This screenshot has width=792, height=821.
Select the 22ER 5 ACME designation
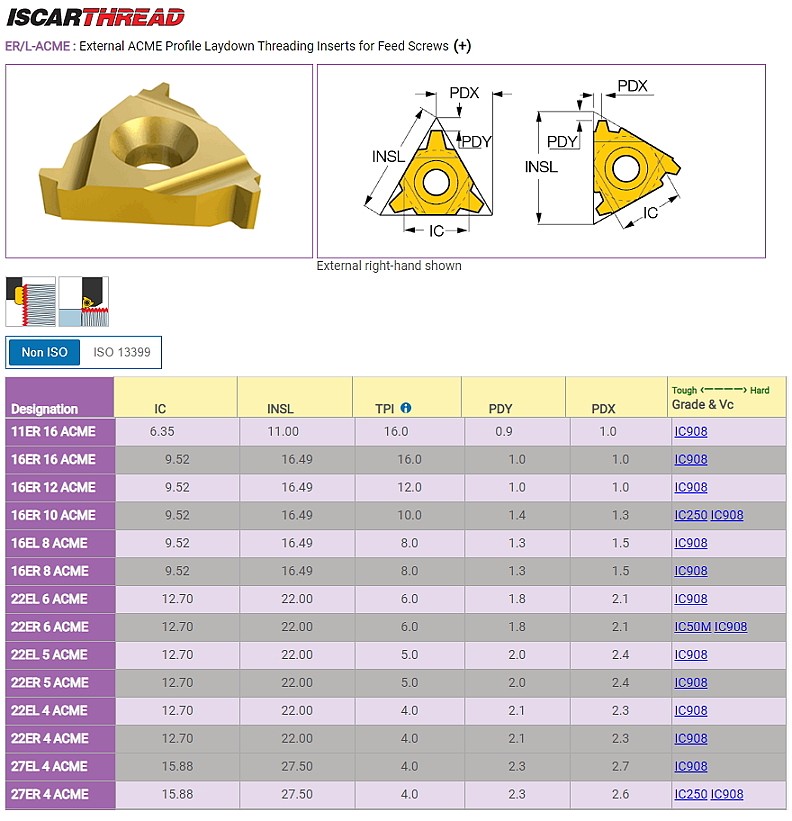point(50,682)
